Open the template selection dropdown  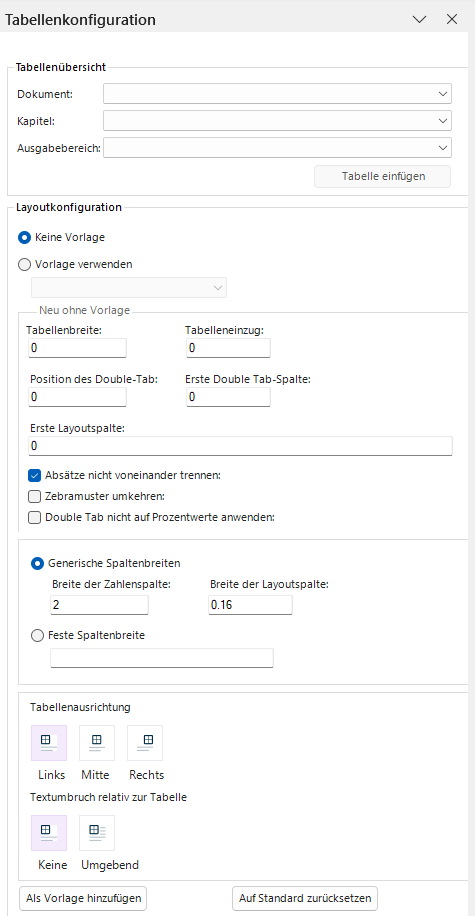tap(129, 287)
